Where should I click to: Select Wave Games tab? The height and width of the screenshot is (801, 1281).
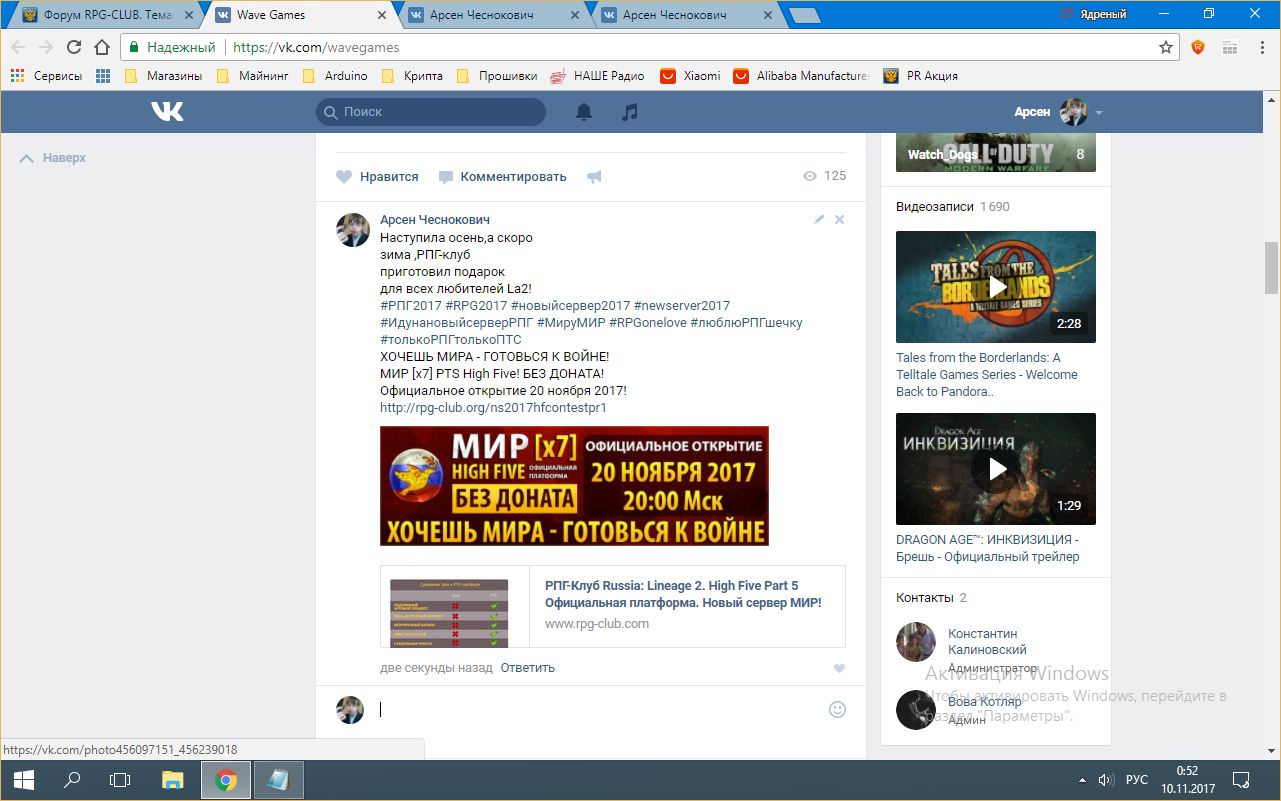(x=300, y=15)
